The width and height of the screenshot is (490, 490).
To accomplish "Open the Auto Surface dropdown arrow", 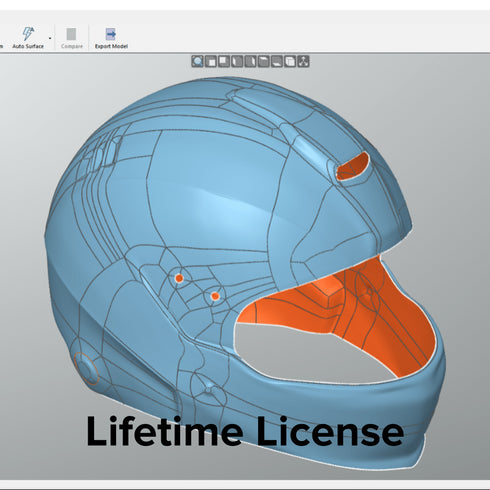I will tap(50, 38).
